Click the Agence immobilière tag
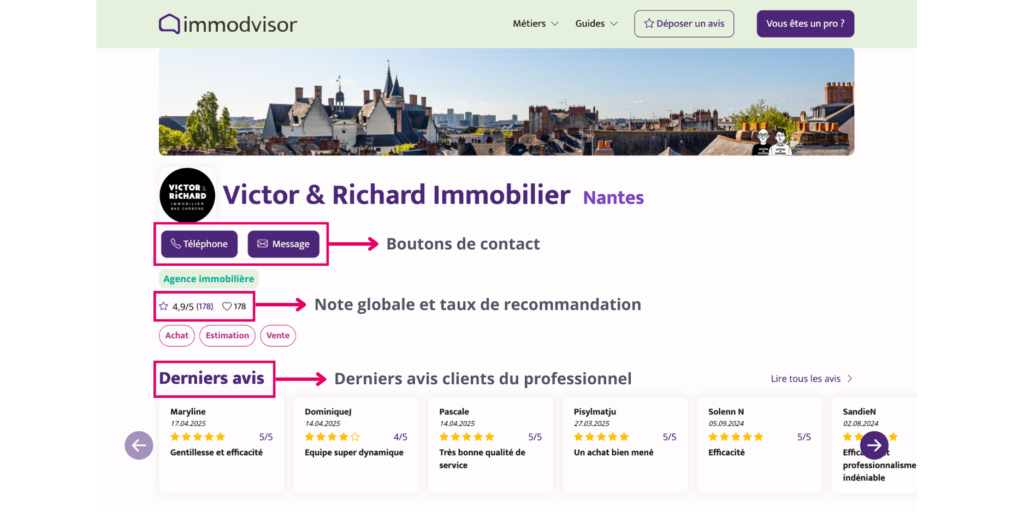Image resolution: width=1024 pixels, height=512 pixels. (x=208, y=279)
